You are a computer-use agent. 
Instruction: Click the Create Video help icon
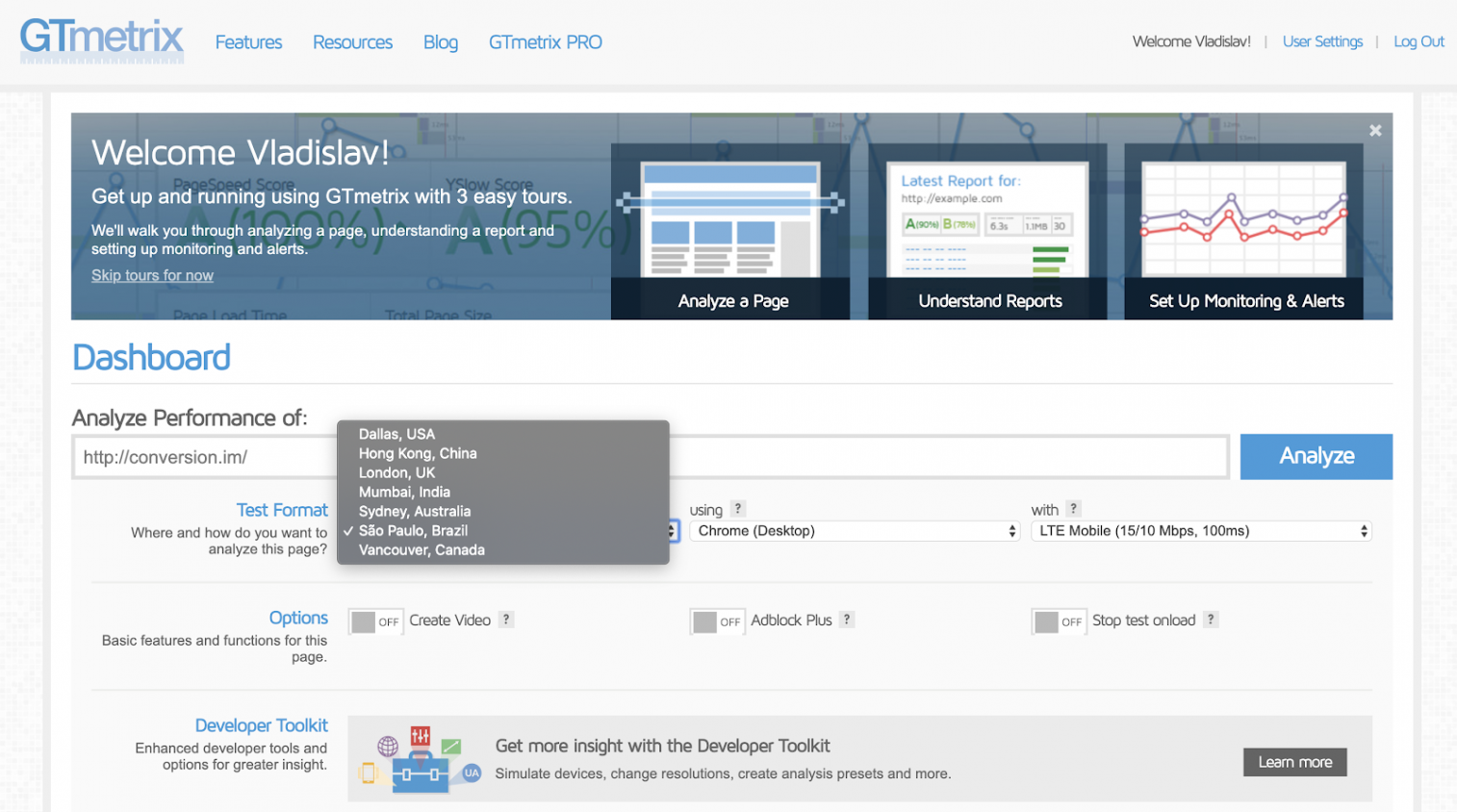coord(506,620)
